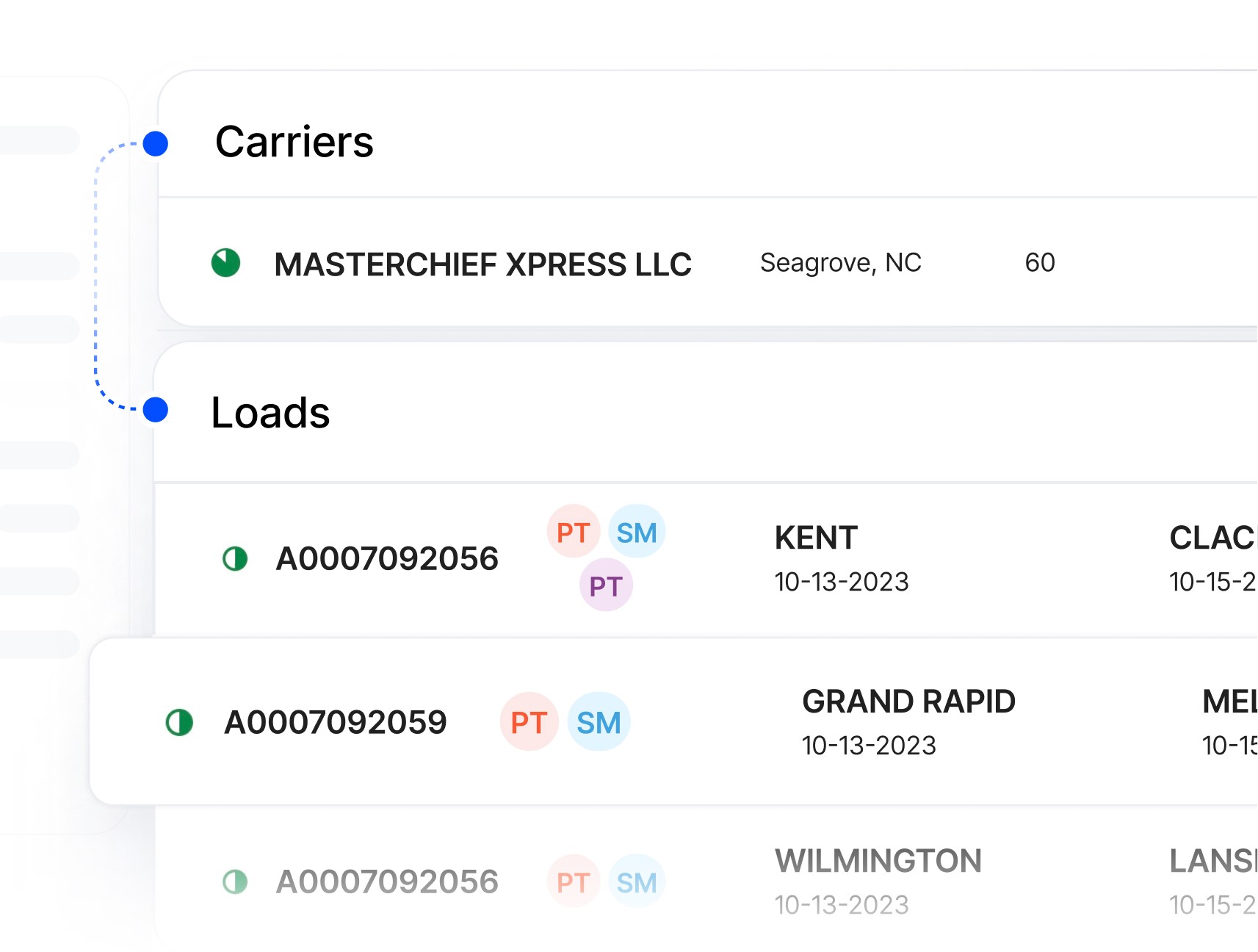This screenshot has width=1258, height=952.
Task: Click the faded half-circle status icon on the WILMINGTON row
Action: pos(235,881)
